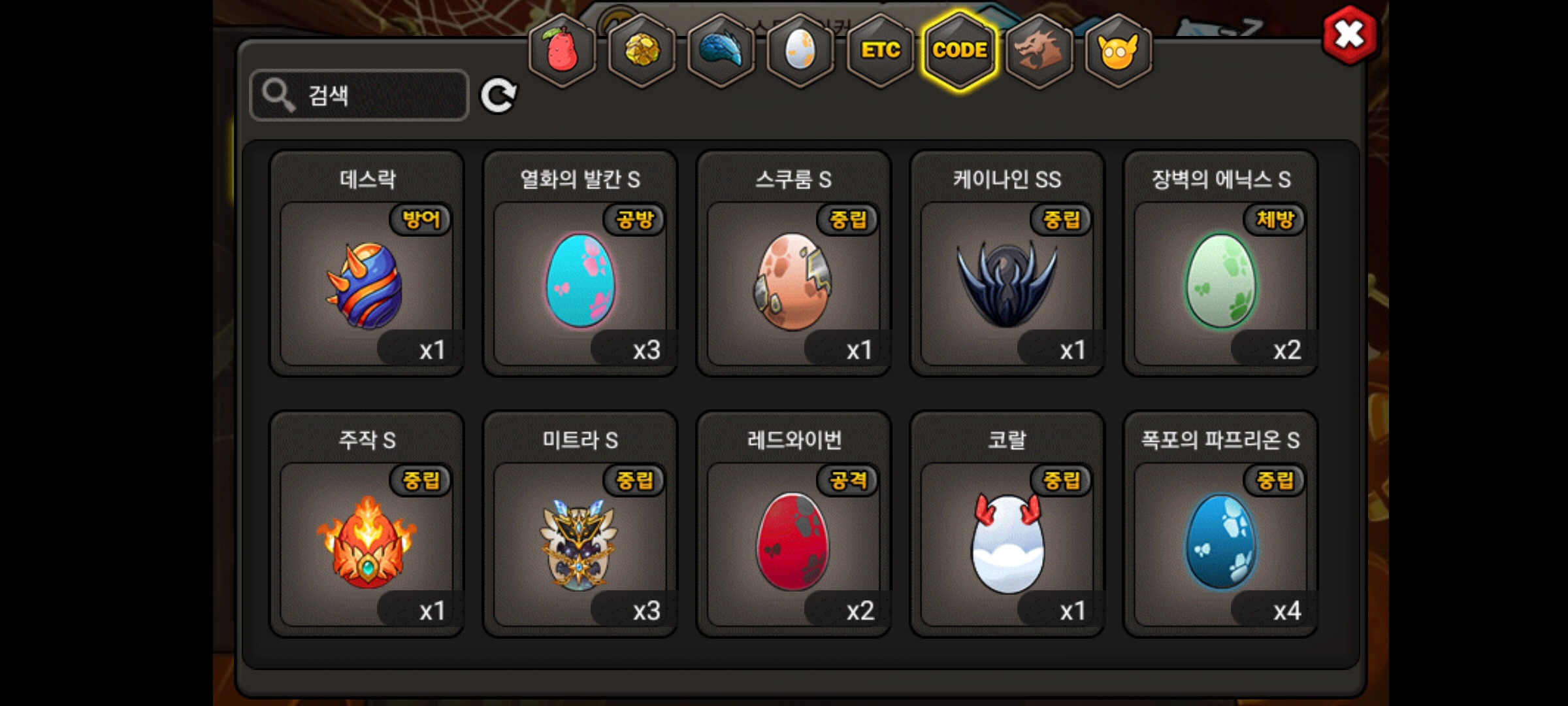This screenshot has height=706, width=1568.
Task: Choose the 열화의 발칸 S cyan egg
Action: (x=580, y=263)
